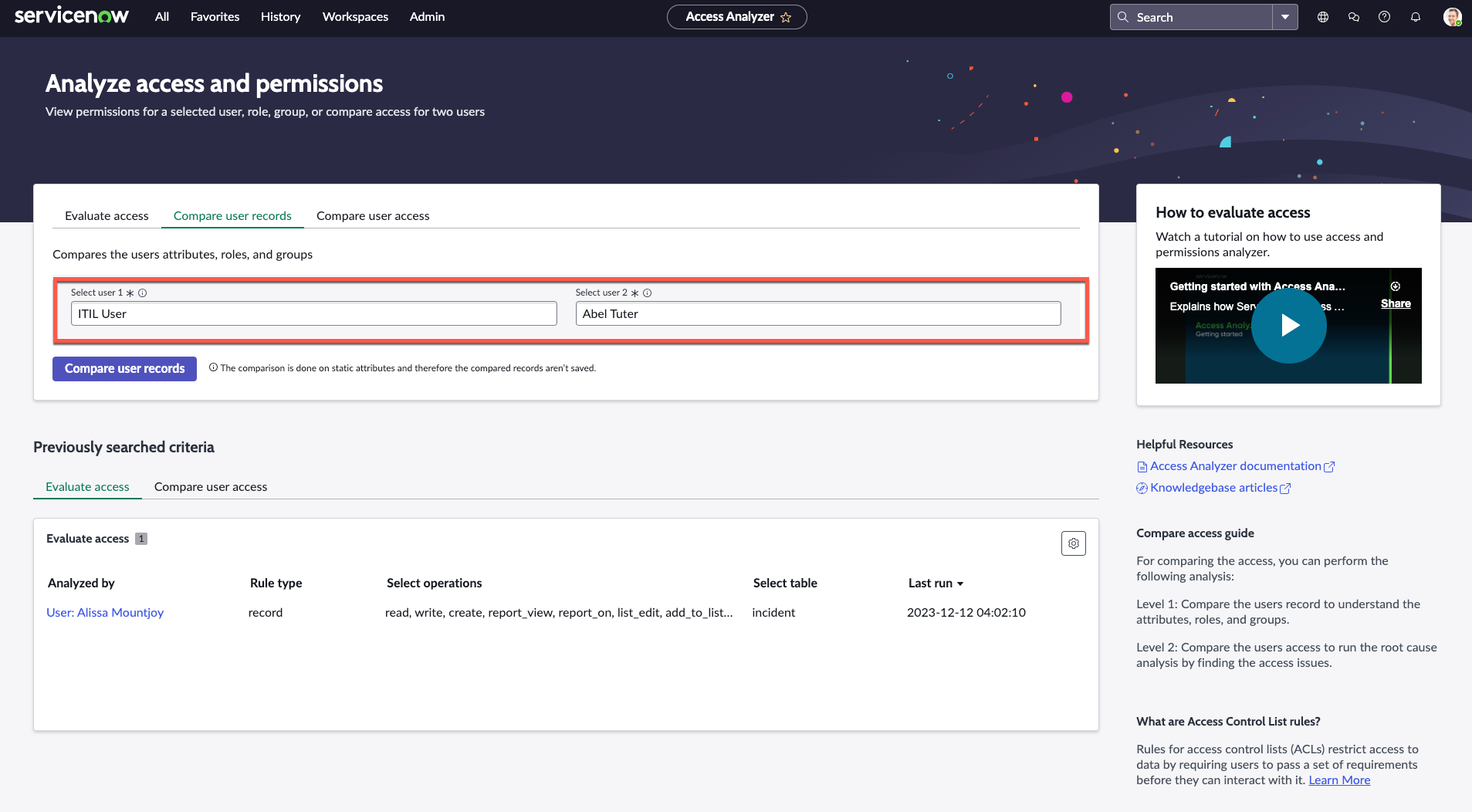1472x812 pixels.
Task: Click the '2023-12-12 04:02:10' cell
Action: click(966, 613)
